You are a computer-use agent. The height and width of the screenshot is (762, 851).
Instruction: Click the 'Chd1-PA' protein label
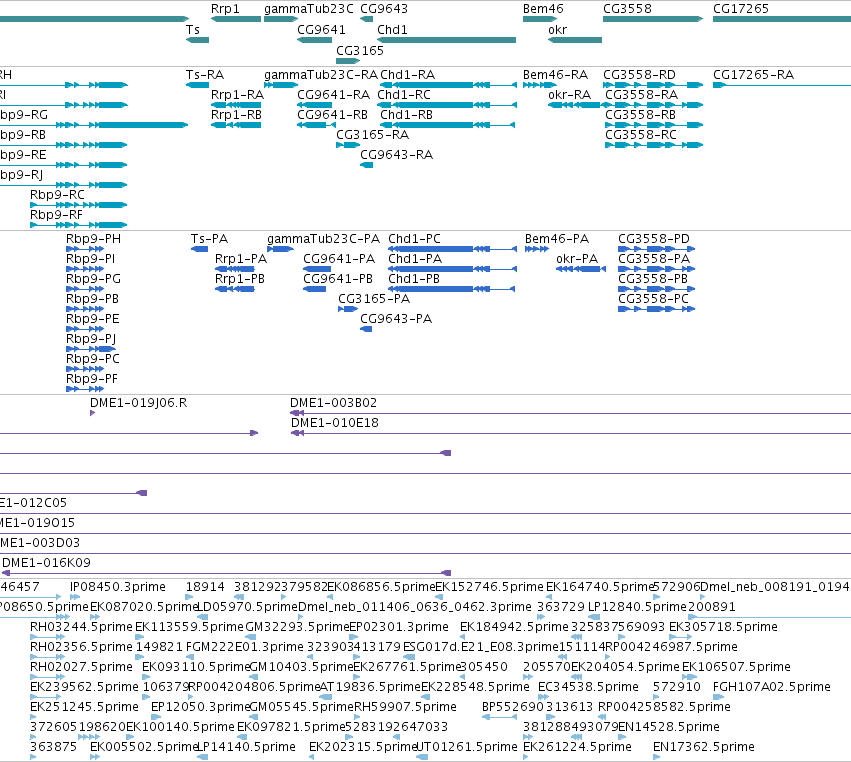tap(415, 259)
